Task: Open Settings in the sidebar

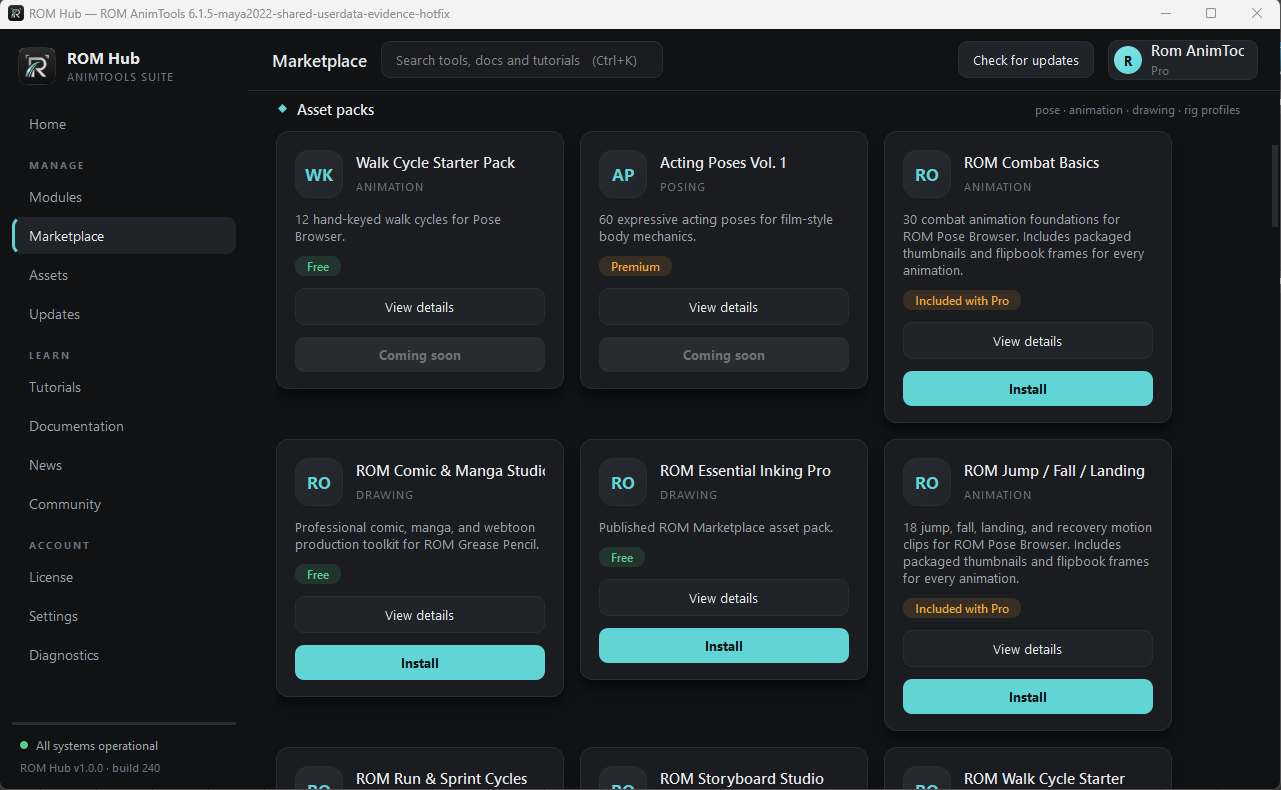Action: pyautogui.click(x=124, y=616)
